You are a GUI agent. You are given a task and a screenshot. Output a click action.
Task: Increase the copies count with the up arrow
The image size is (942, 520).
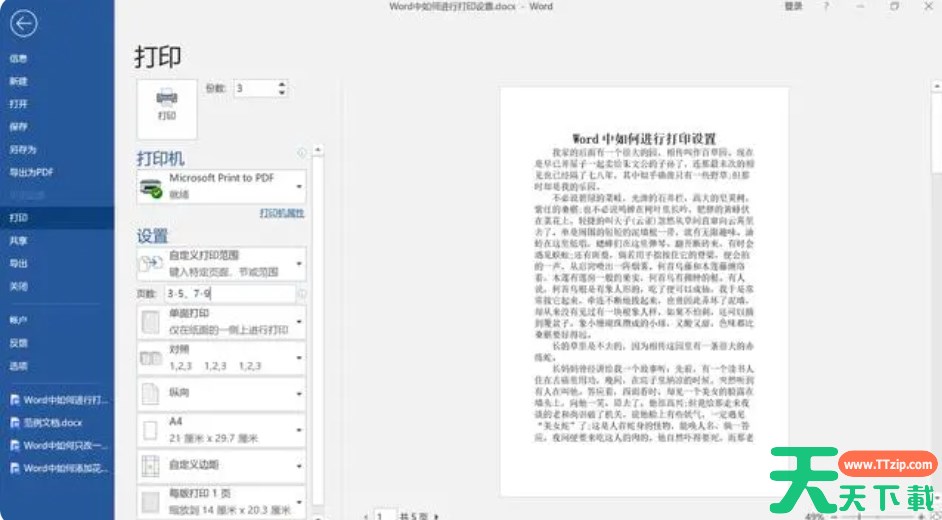(282, 84)
